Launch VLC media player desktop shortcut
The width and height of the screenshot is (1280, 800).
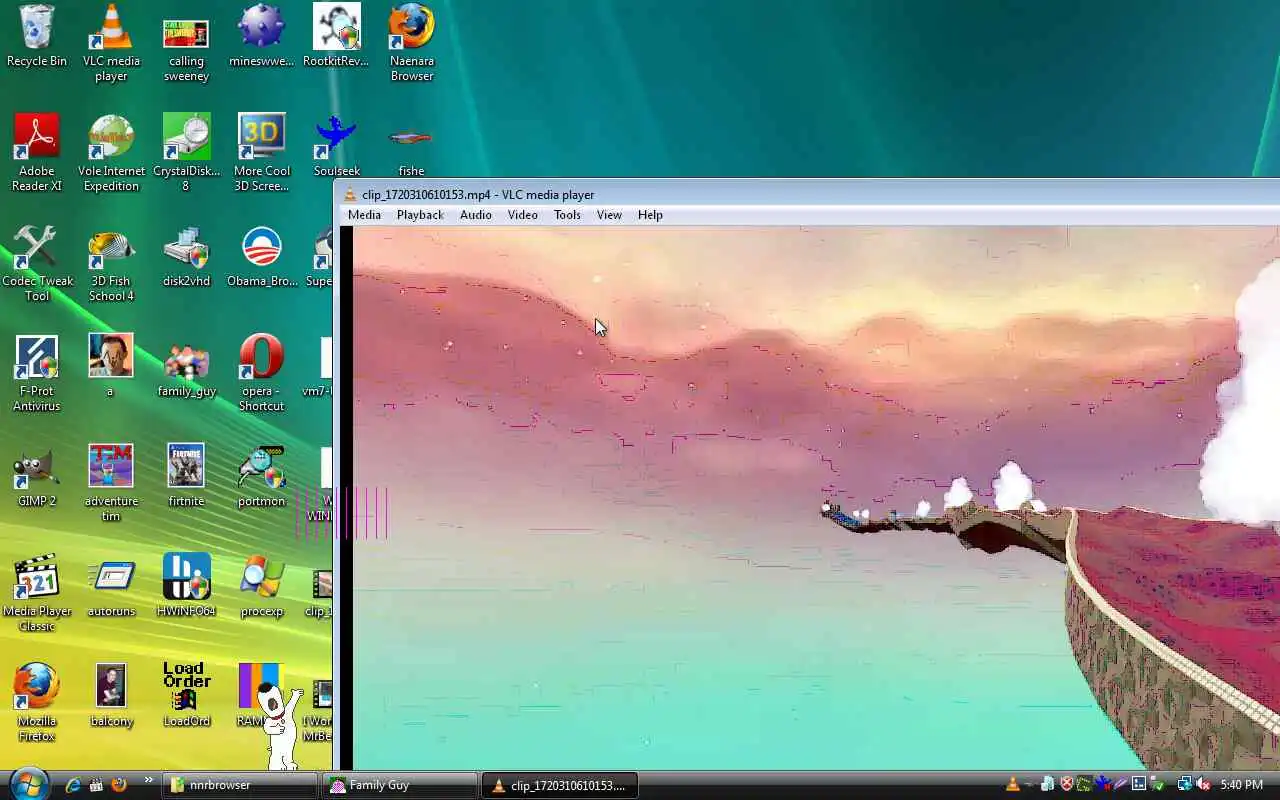[x=111, y=44]
